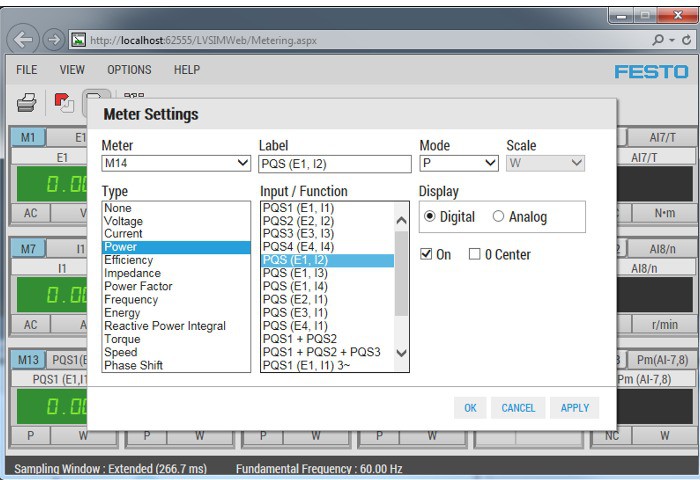Click the browser forward arrow
The height and width of the screenshot is (480, 700).
point(53,40)
